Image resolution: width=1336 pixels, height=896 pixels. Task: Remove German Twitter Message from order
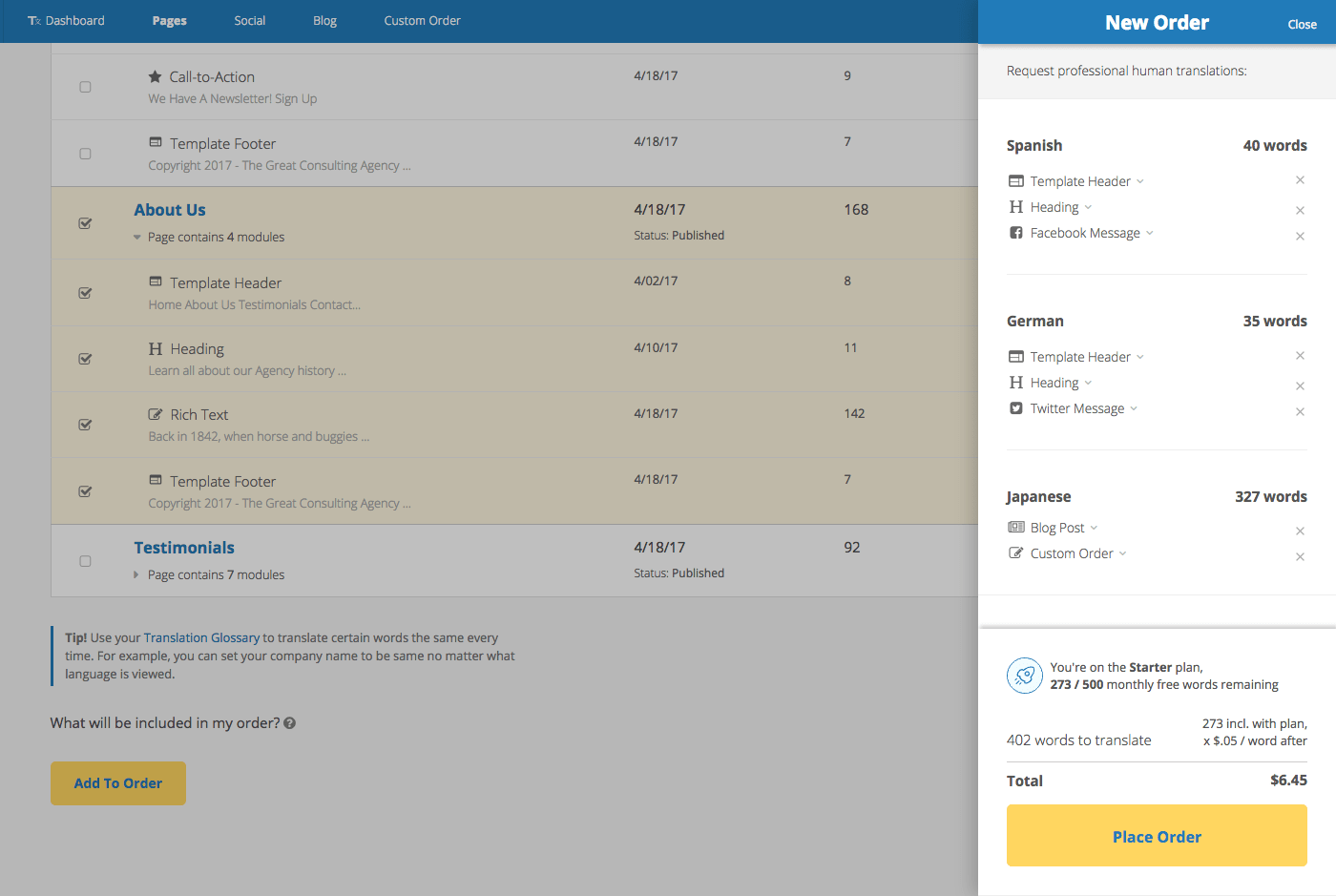click(1300, 411)
